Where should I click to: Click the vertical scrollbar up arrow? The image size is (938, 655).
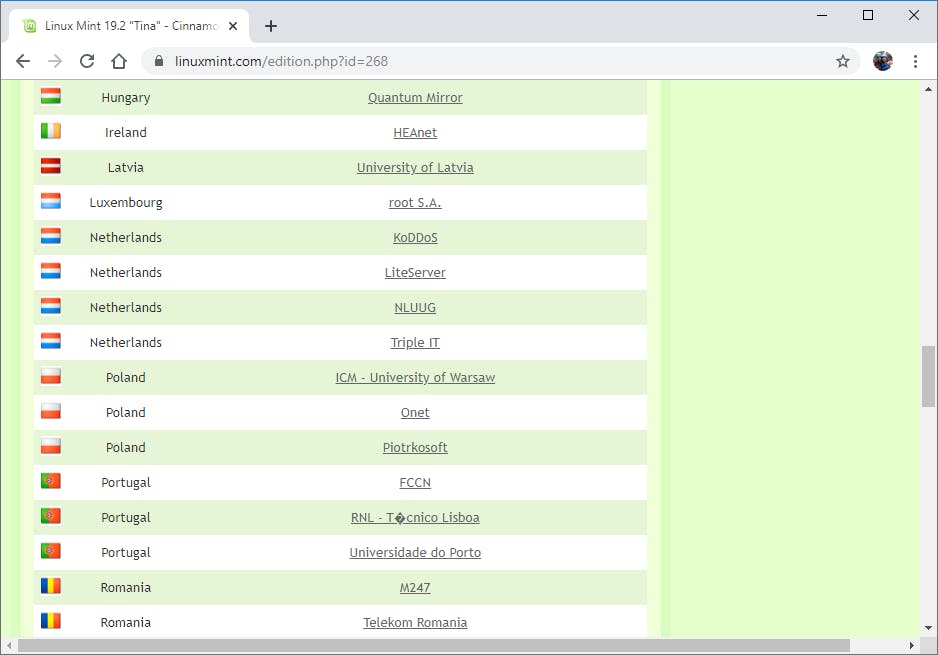click(928, 89)
